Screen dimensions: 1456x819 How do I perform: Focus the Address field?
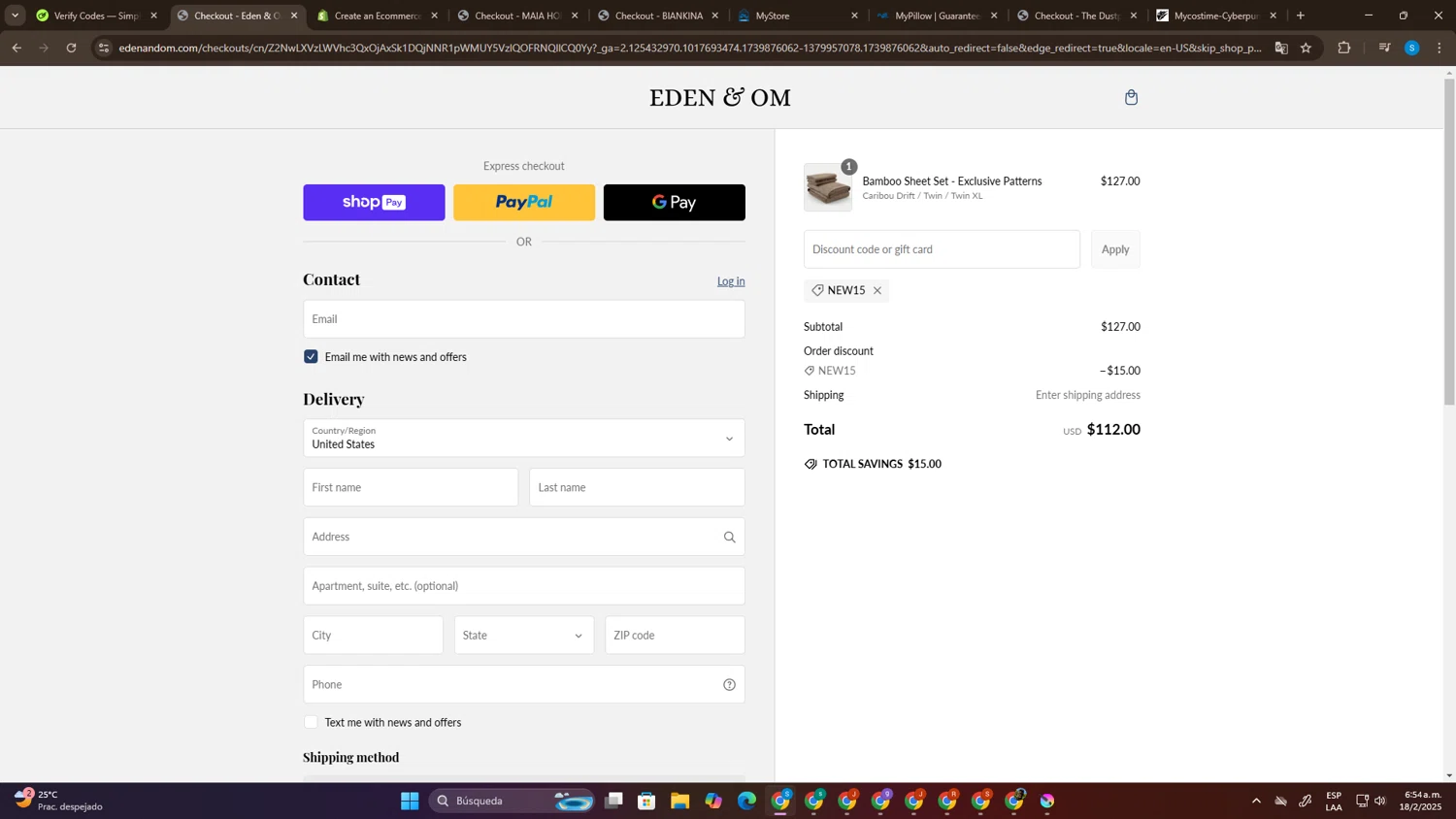click(x=524, y=537)
